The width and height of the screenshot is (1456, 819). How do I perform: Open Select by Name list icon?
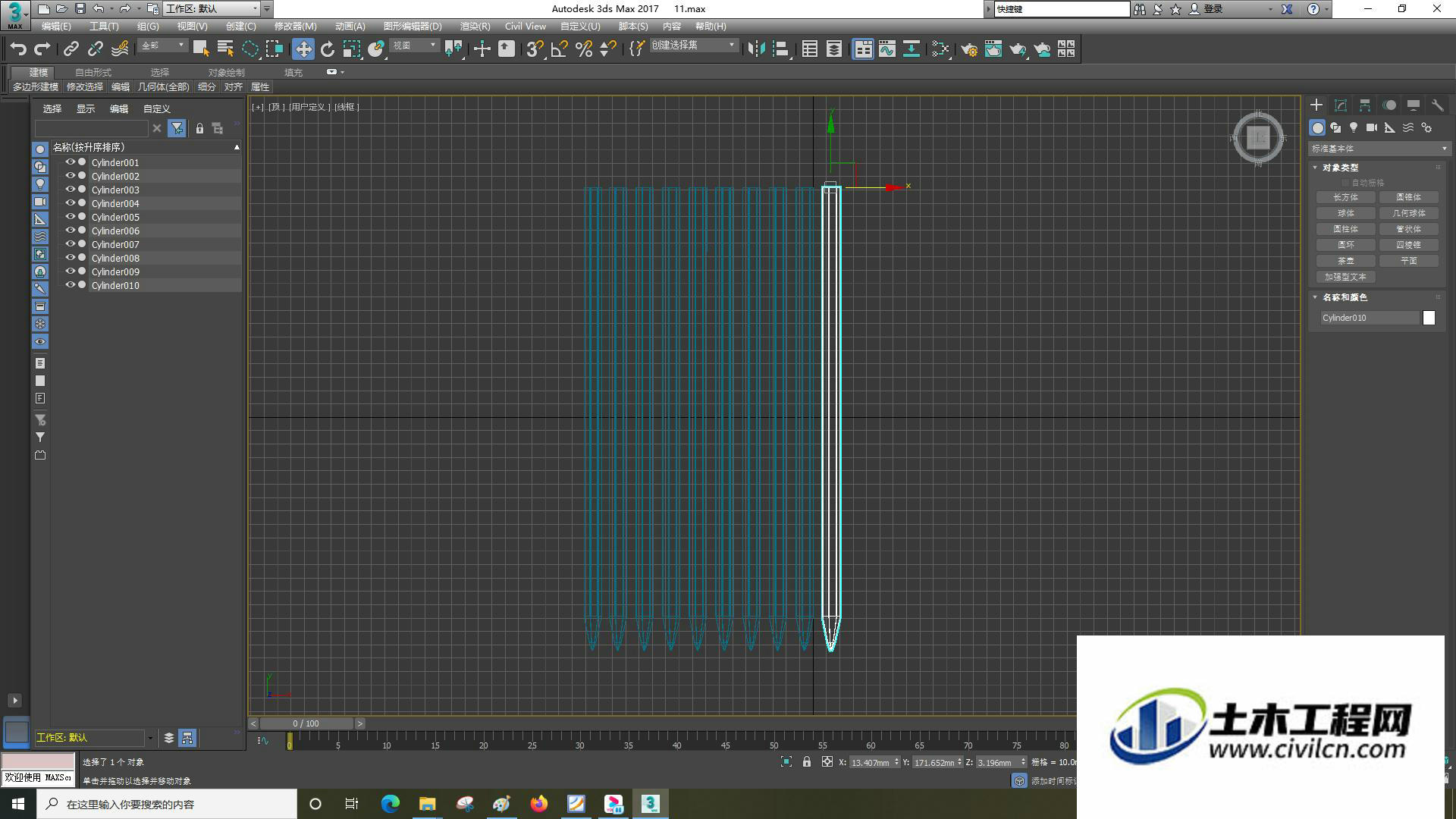click(225, 49)
